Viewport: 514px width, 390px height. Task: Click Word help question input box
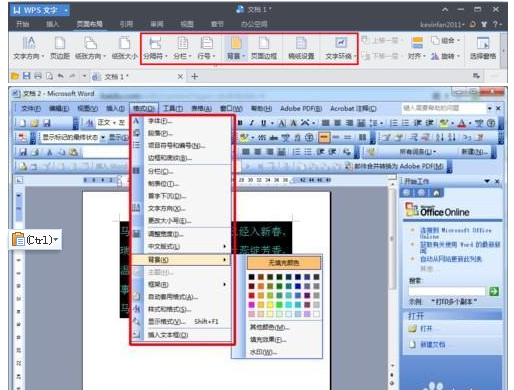(444, 108)
